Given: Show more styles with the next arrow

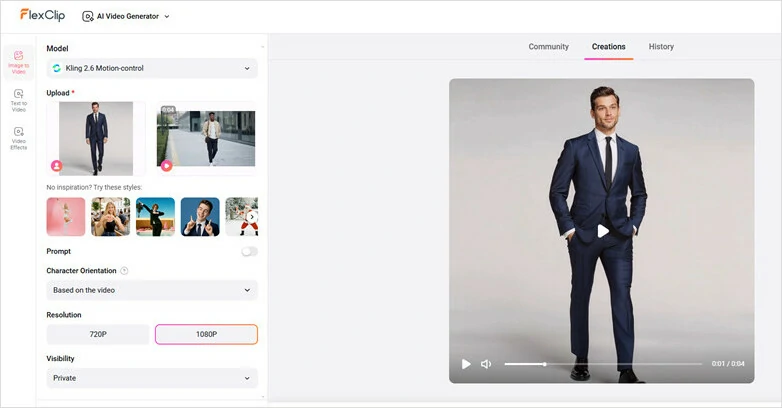Looking at the screenshot, I should click(x=252, y=217).
